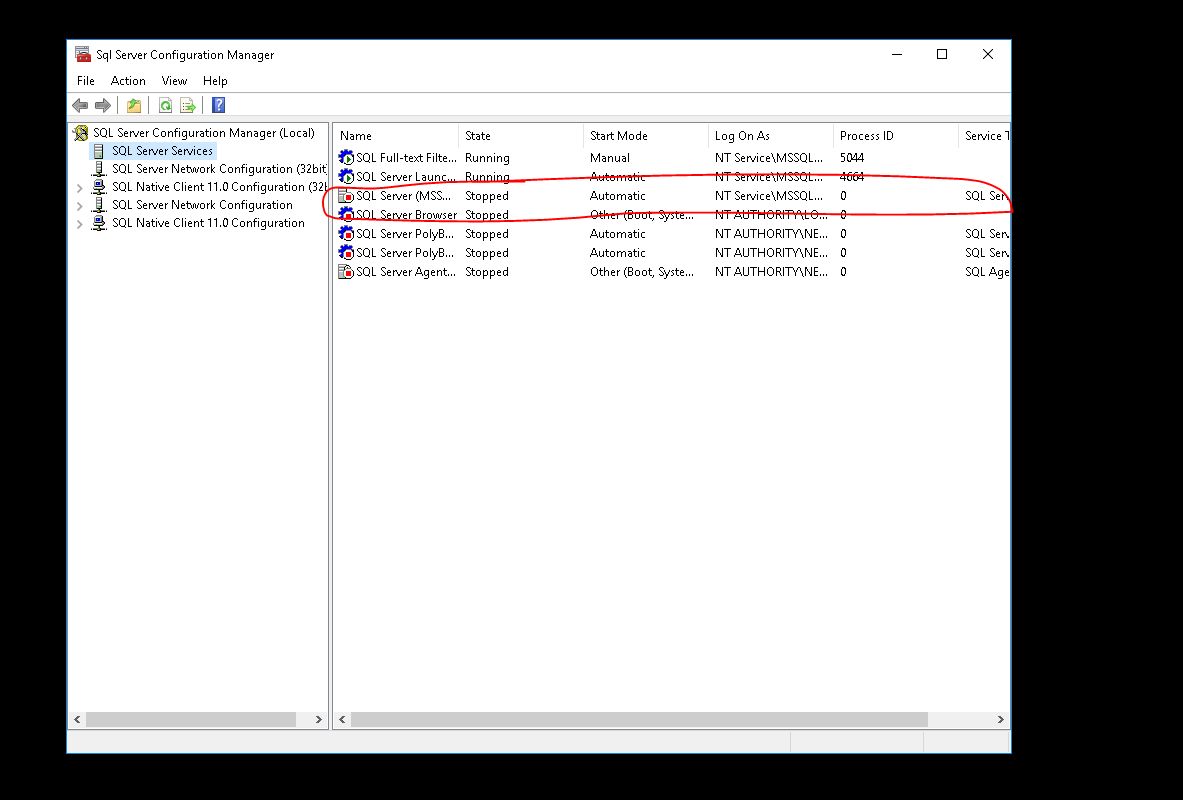This screenshot has height=800, width=1183.
Task: Select SQL Server Services in the tree
Action: [162, 151]
